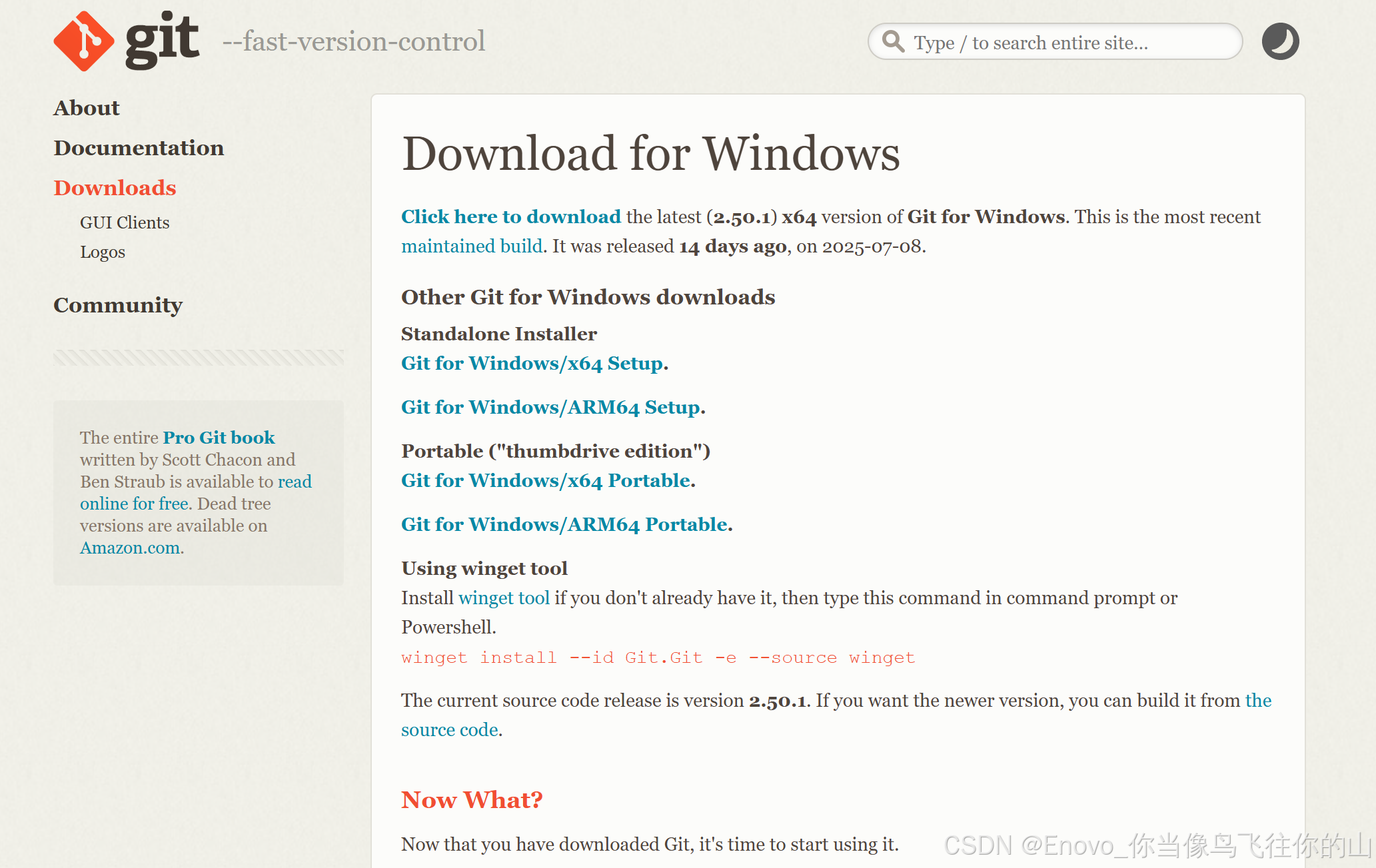Go to GUI Clients subpage
This screenshot has width=1376, height=868.
click(x=125, y=222)
